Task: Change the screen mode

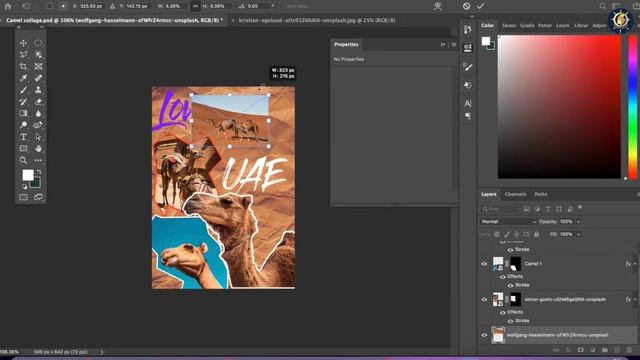Action: [38, 198]
